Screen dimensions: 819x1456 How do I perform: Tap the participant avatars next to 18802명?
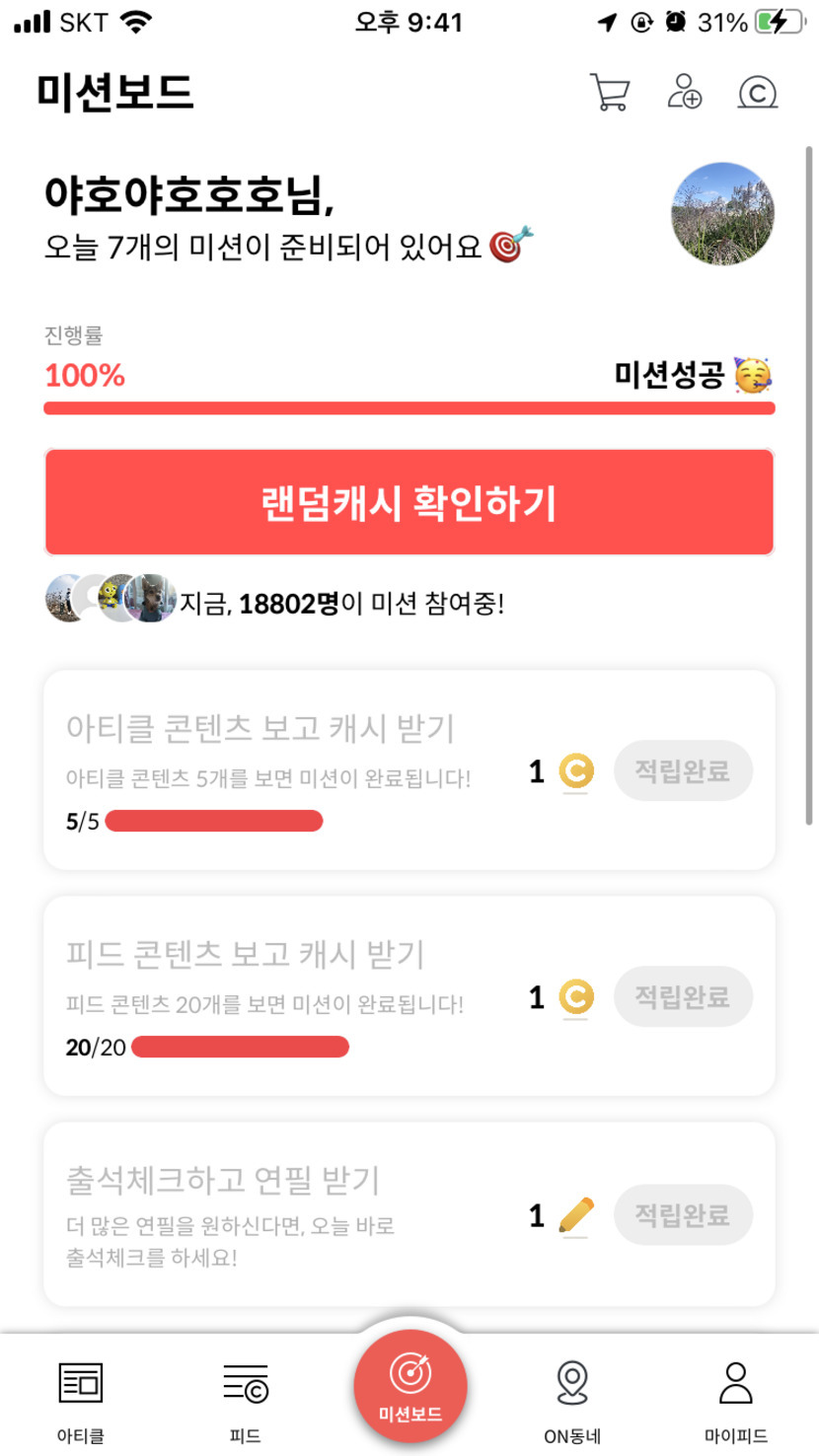point(111,599)
